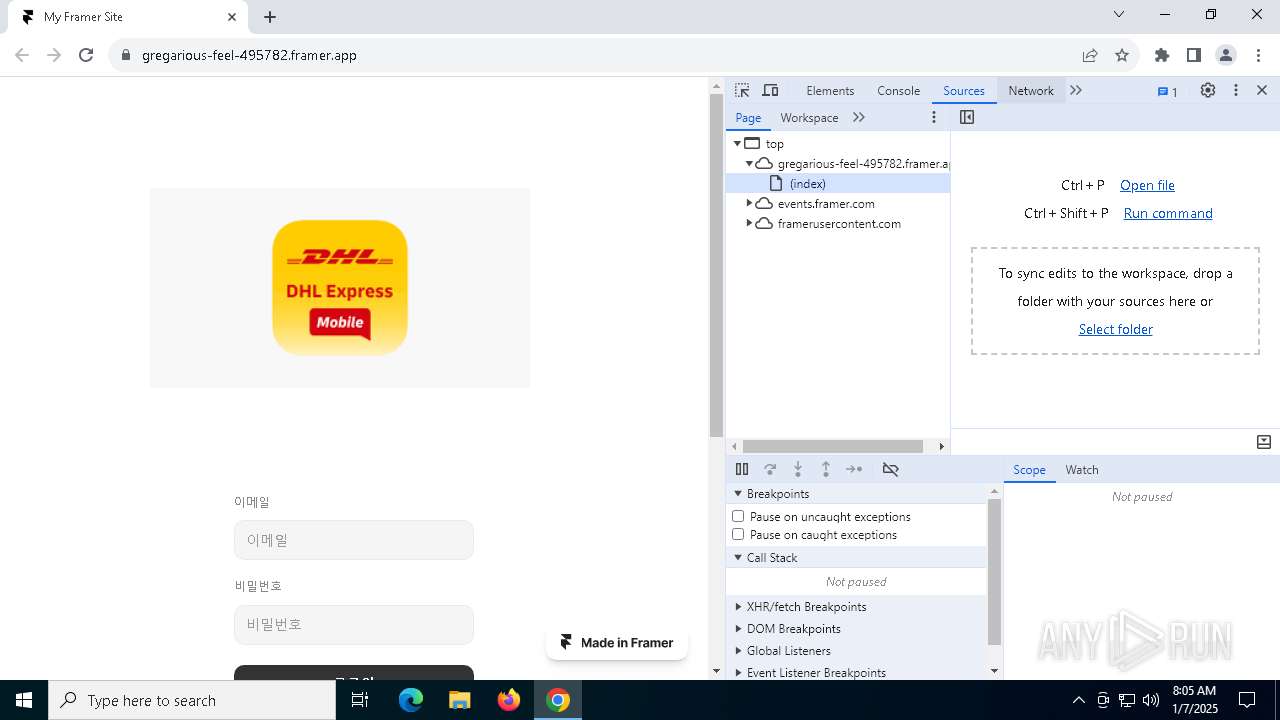
Task: Click the 비밀번호 password input field
Action: coord(354,624)
